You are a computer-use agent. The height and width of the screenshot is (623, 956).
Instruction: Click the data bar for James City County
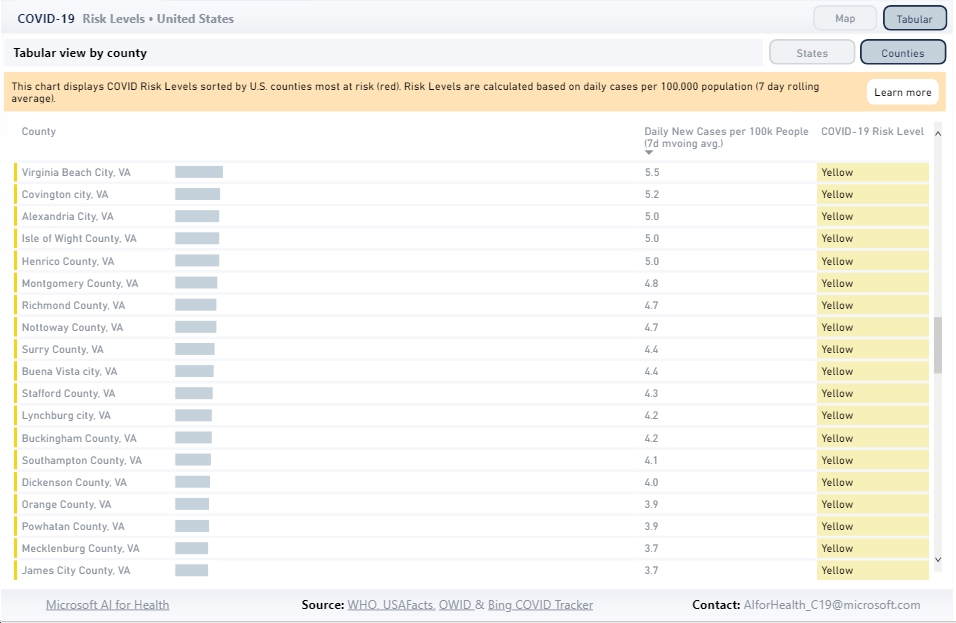191,570
